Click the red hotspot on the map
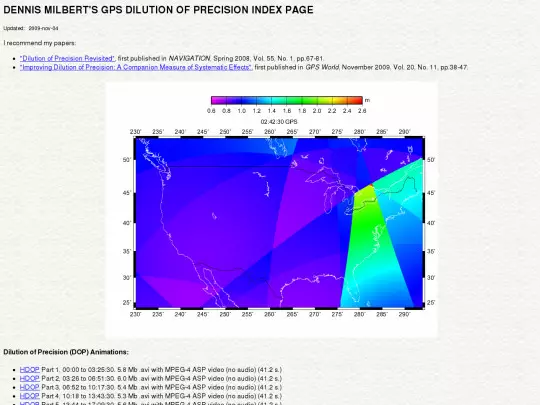The image size is (540, 405). [371, 186]
